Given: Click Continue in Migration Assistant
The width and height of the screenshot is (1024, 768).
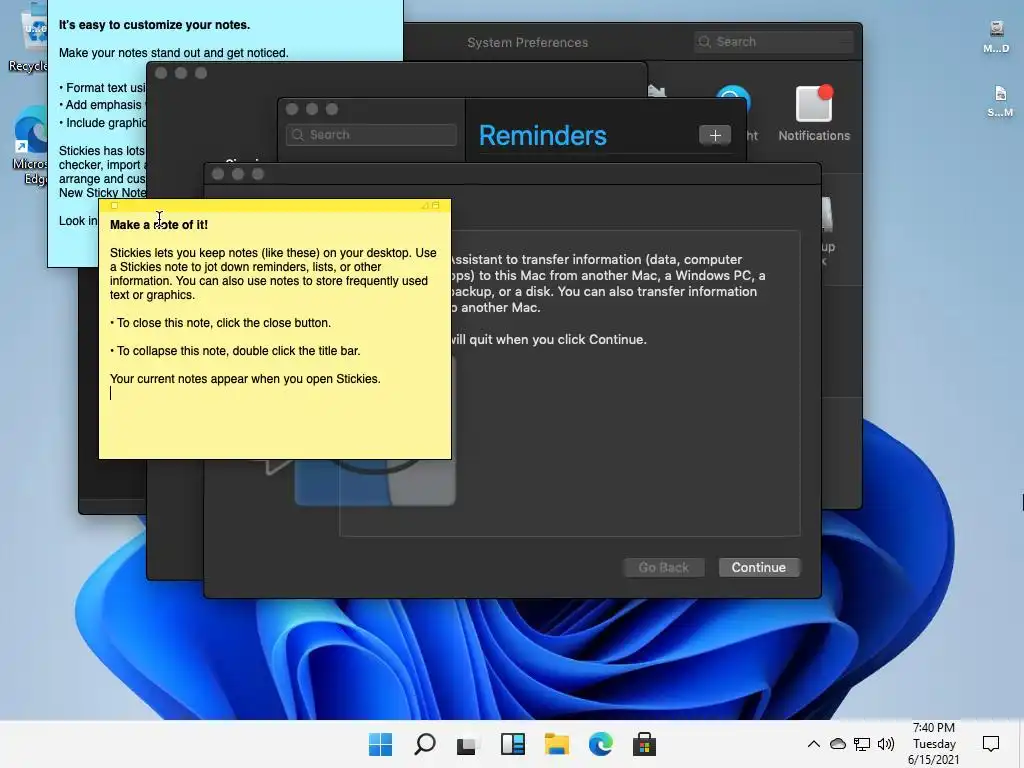Looking at the screenshot, I should 759,568.
